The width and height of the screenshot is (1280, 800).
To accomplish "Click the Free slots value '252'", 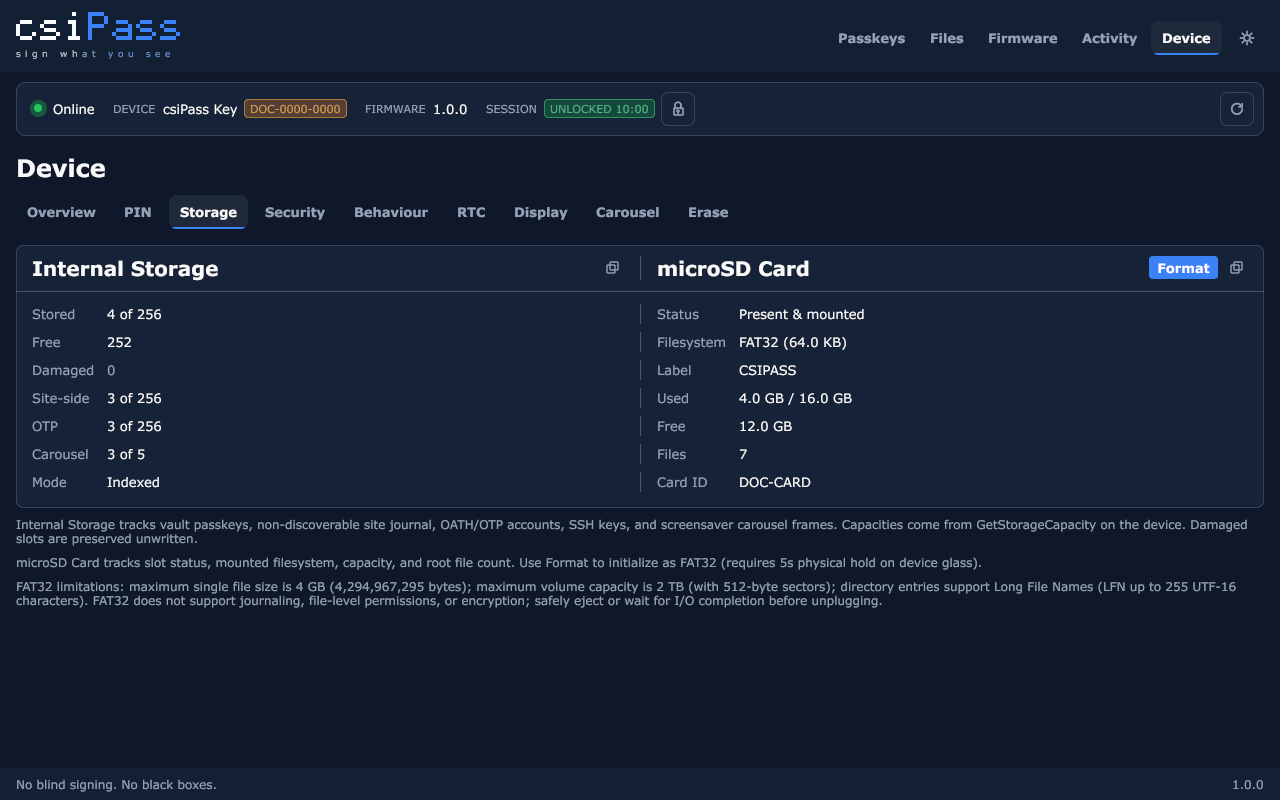I will (x=119, y=342).
